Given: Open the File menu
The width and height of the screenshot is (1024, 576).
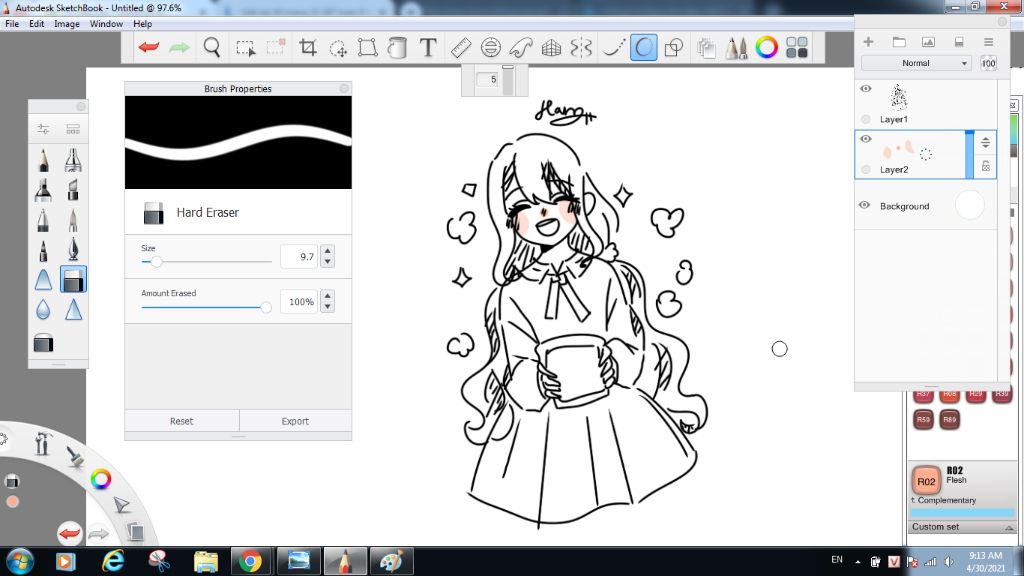Looking at the screenshot, I should [x=12, y=24].
